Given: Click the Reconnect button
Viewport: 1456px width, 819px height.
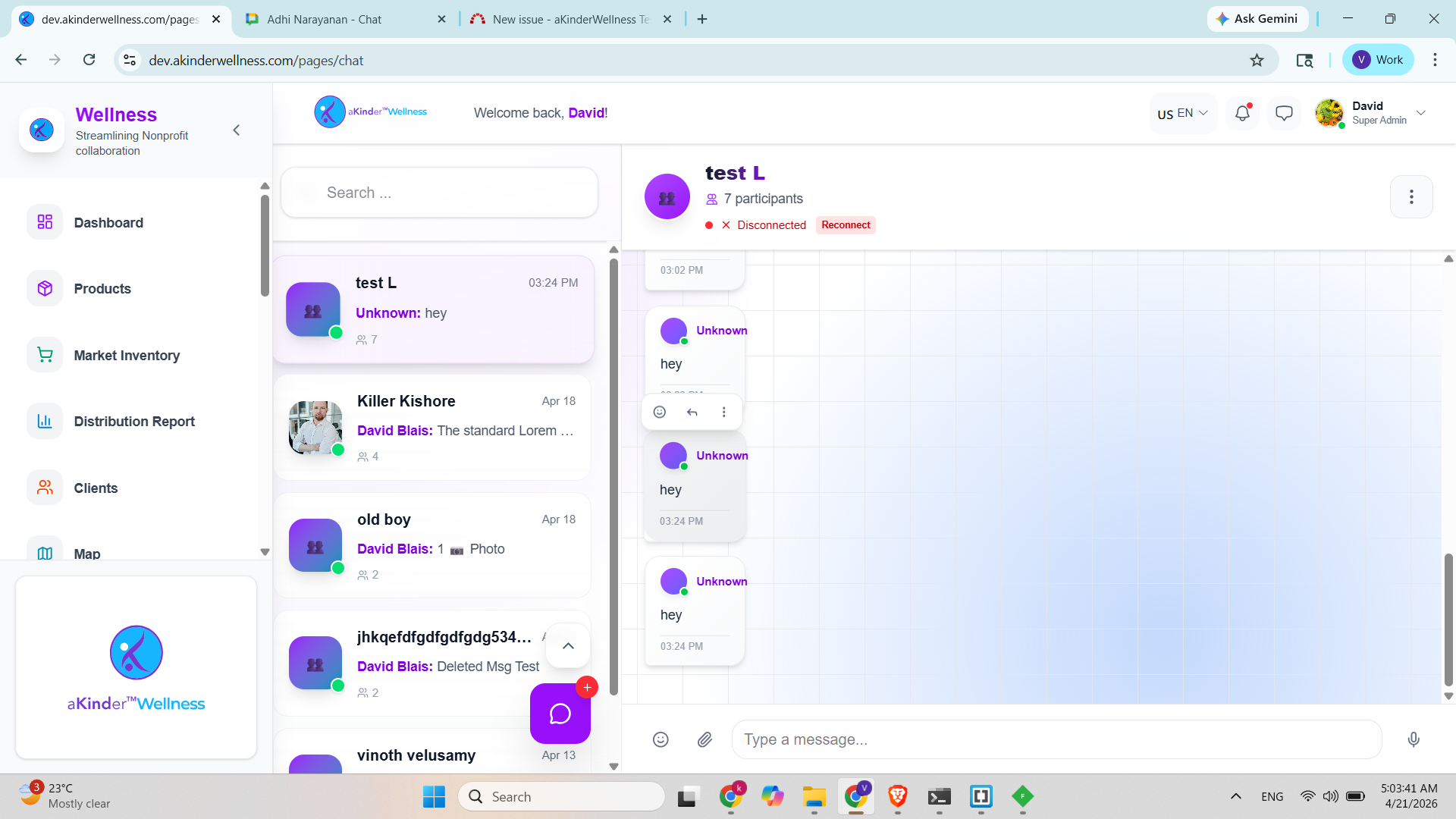Looking at the screenshot, I should coord(846,225).
